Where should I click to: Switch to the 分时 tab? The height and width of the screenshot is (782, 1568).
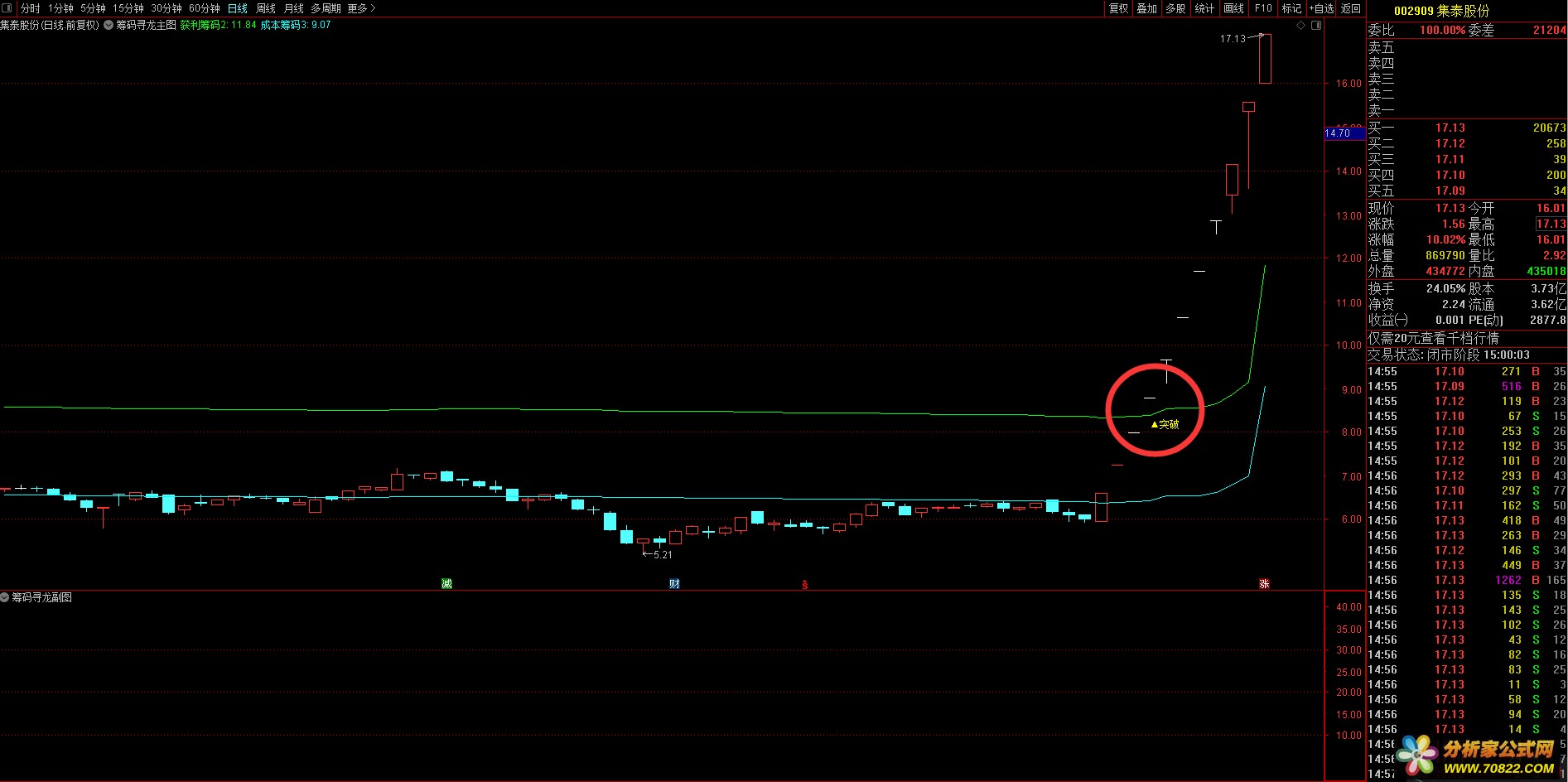point(31,8)
